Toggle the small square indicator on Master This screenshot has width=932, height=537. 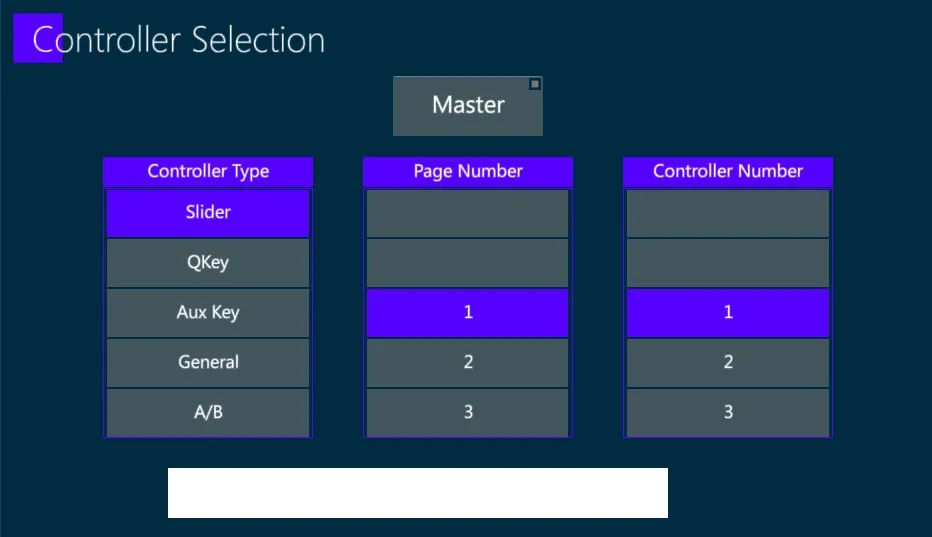point(535,84)
